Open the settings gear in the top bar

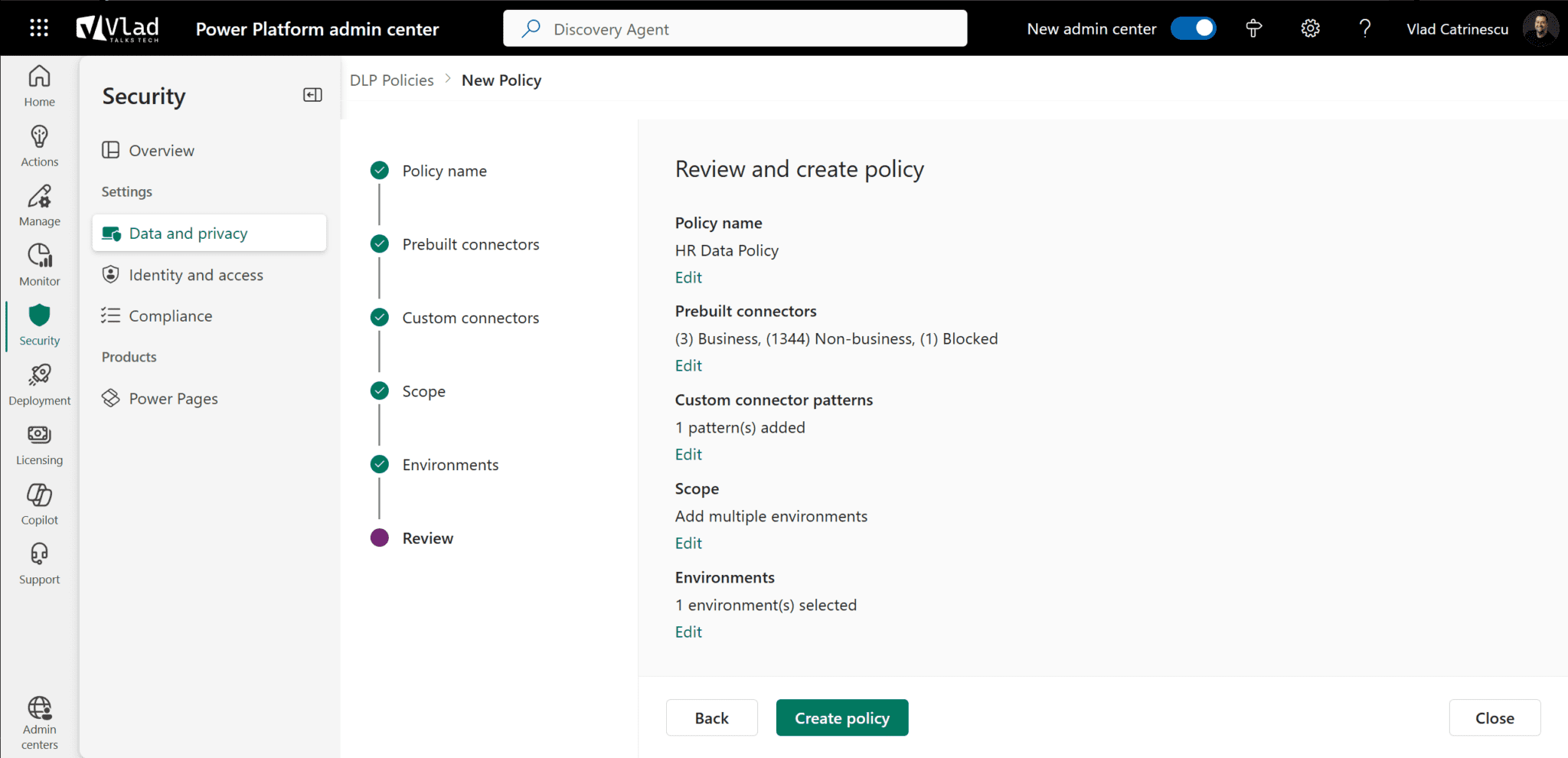[1309, 28]
